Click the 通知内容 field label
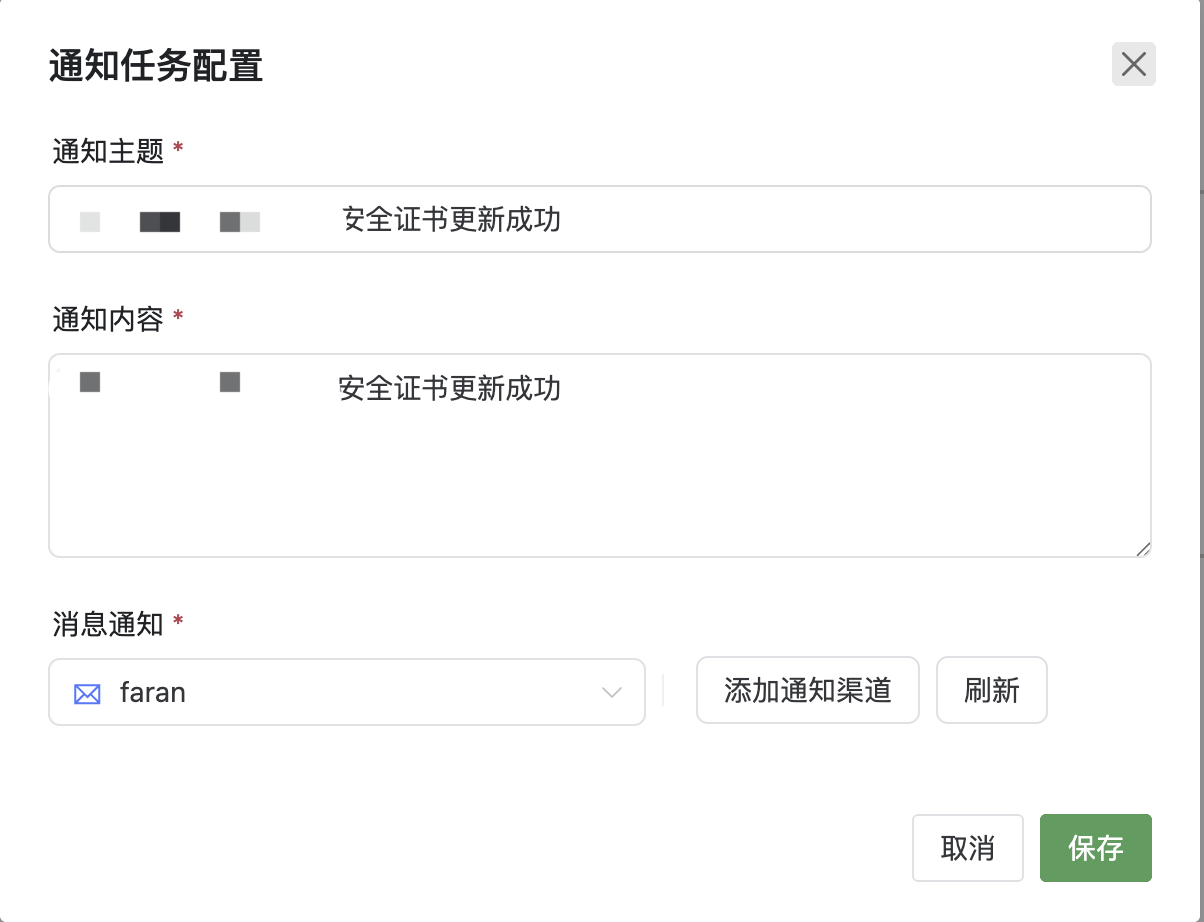This screenshot has height=922, width=1204. (x=108, y=319)
